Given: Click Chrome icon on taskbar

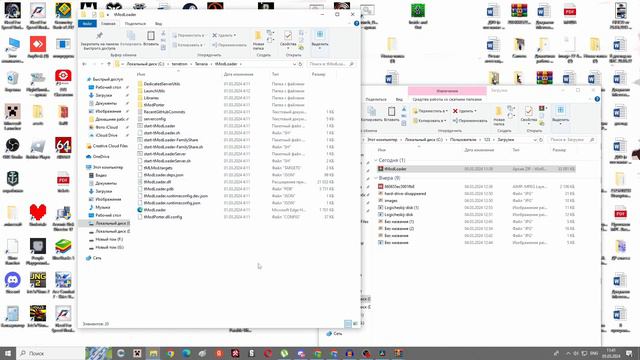Looking at the screenshot, I should [170, 353].
